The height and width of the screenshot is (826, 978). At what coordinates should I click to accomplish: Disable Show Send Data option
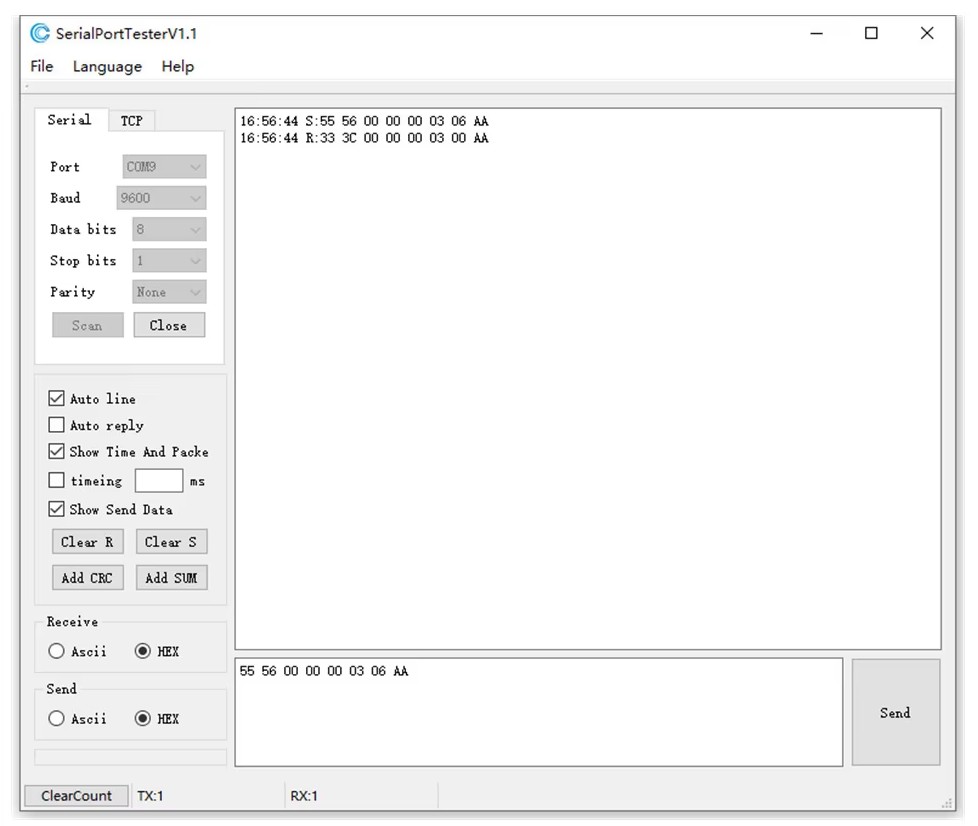click(x=57, y=509)
